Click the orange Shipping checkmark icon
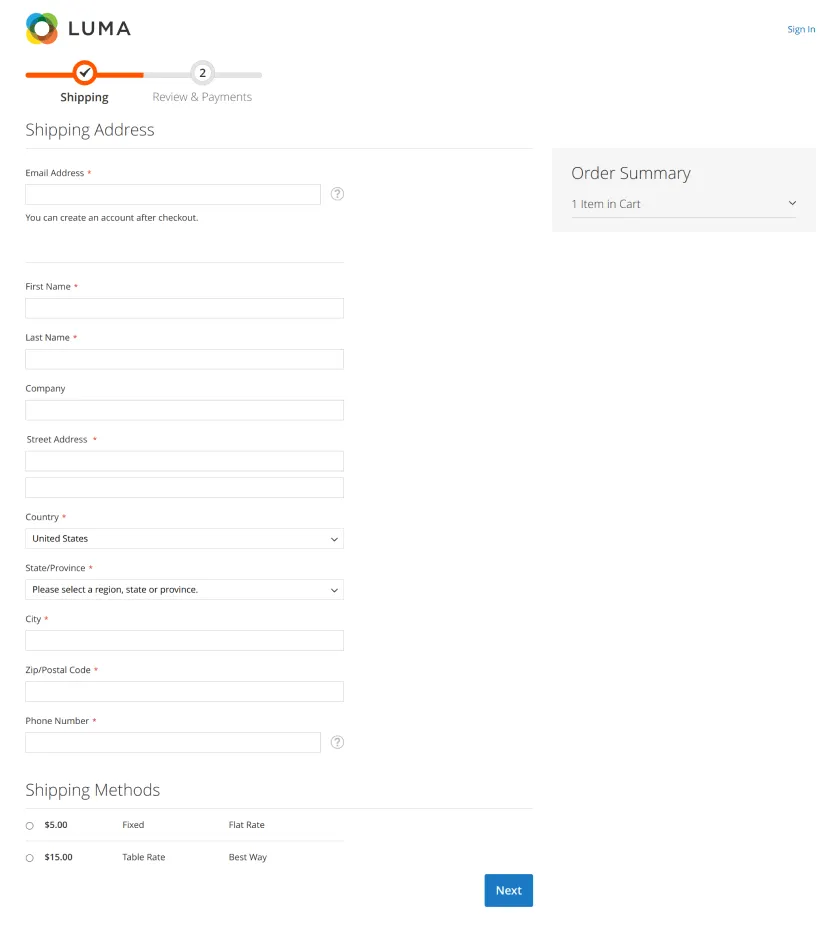This screenshot has width=837, height=940. click(84, 72)
